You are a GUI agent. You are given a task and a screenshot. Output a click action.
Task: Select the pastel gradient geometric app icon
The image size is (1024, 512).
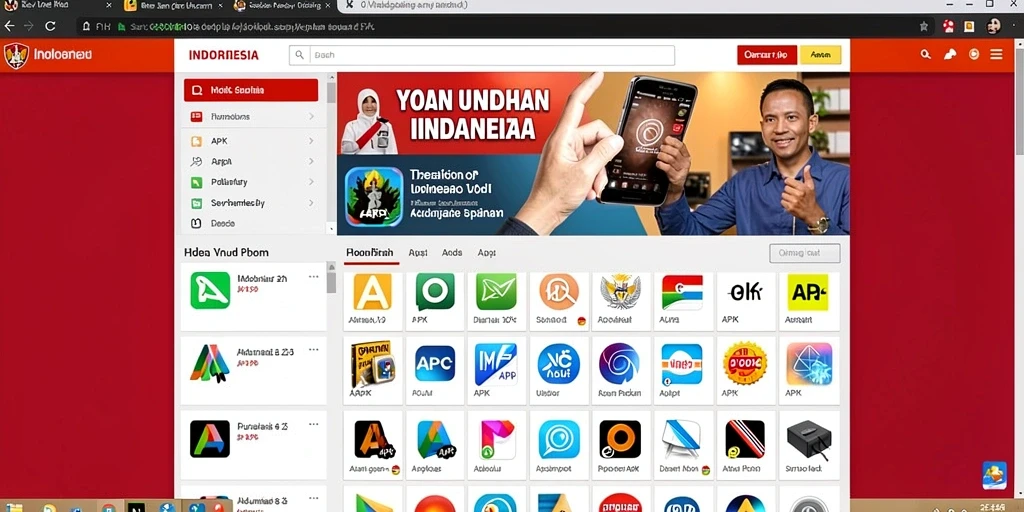click(x=809, y=364)
